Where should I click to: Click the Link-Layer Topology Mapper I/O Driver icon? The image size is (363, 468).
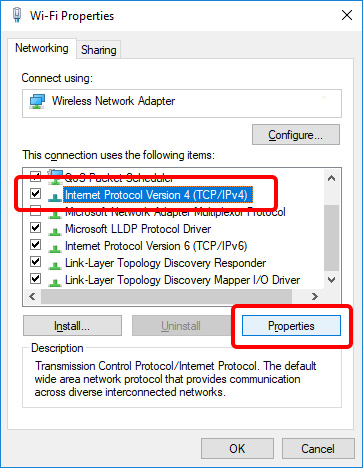coord(55,281)
